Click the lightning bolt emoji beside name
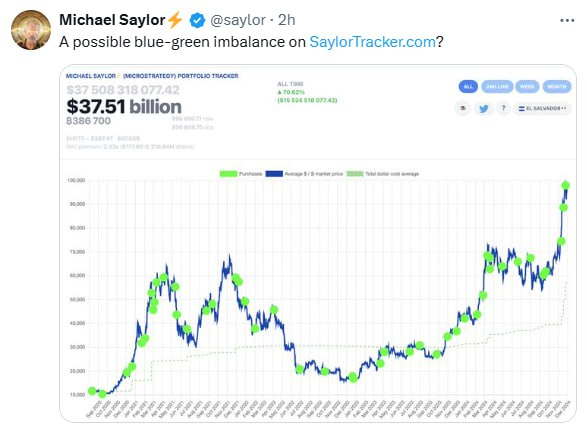The width and height of the screenshot is (587, 426). pyautogui.click(x=175, y=20)
